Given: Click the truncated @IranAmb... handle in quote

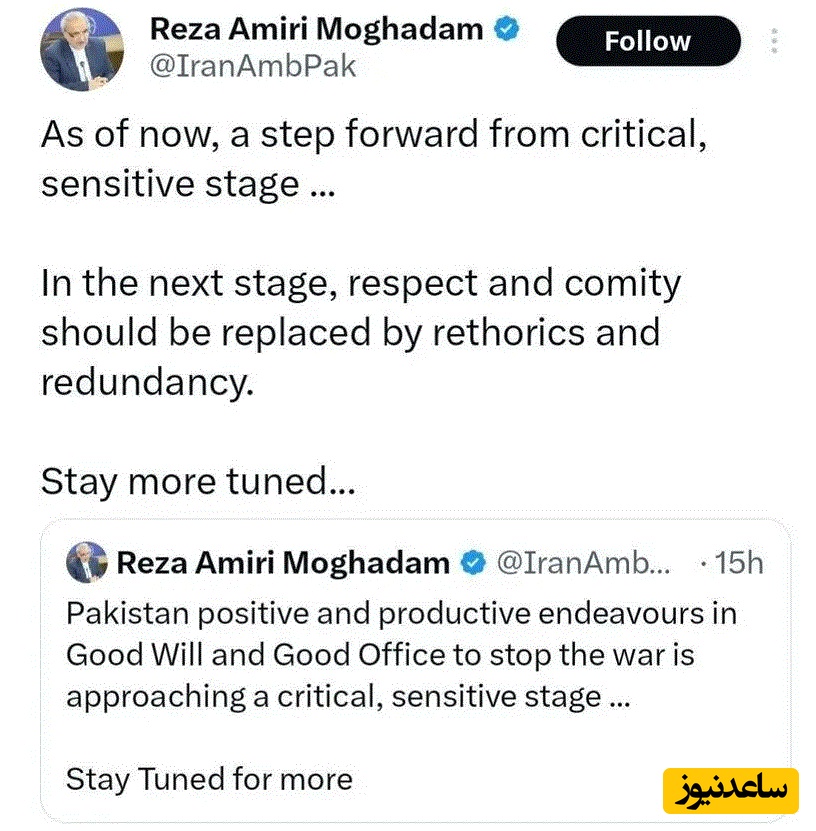Looking at the screenshot, I should pyautogui.click(x=584, y=563).
